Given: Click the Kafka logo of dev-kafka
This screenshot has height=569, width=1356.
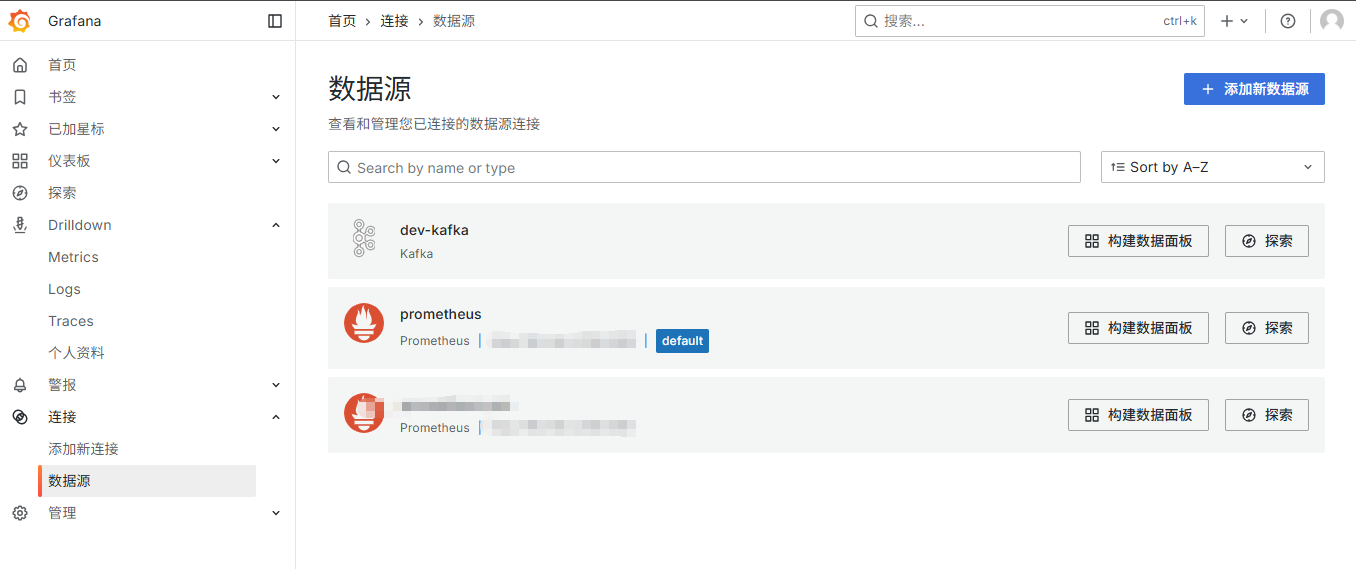Looking at the screenshot, I should click(x=364, y=239).
